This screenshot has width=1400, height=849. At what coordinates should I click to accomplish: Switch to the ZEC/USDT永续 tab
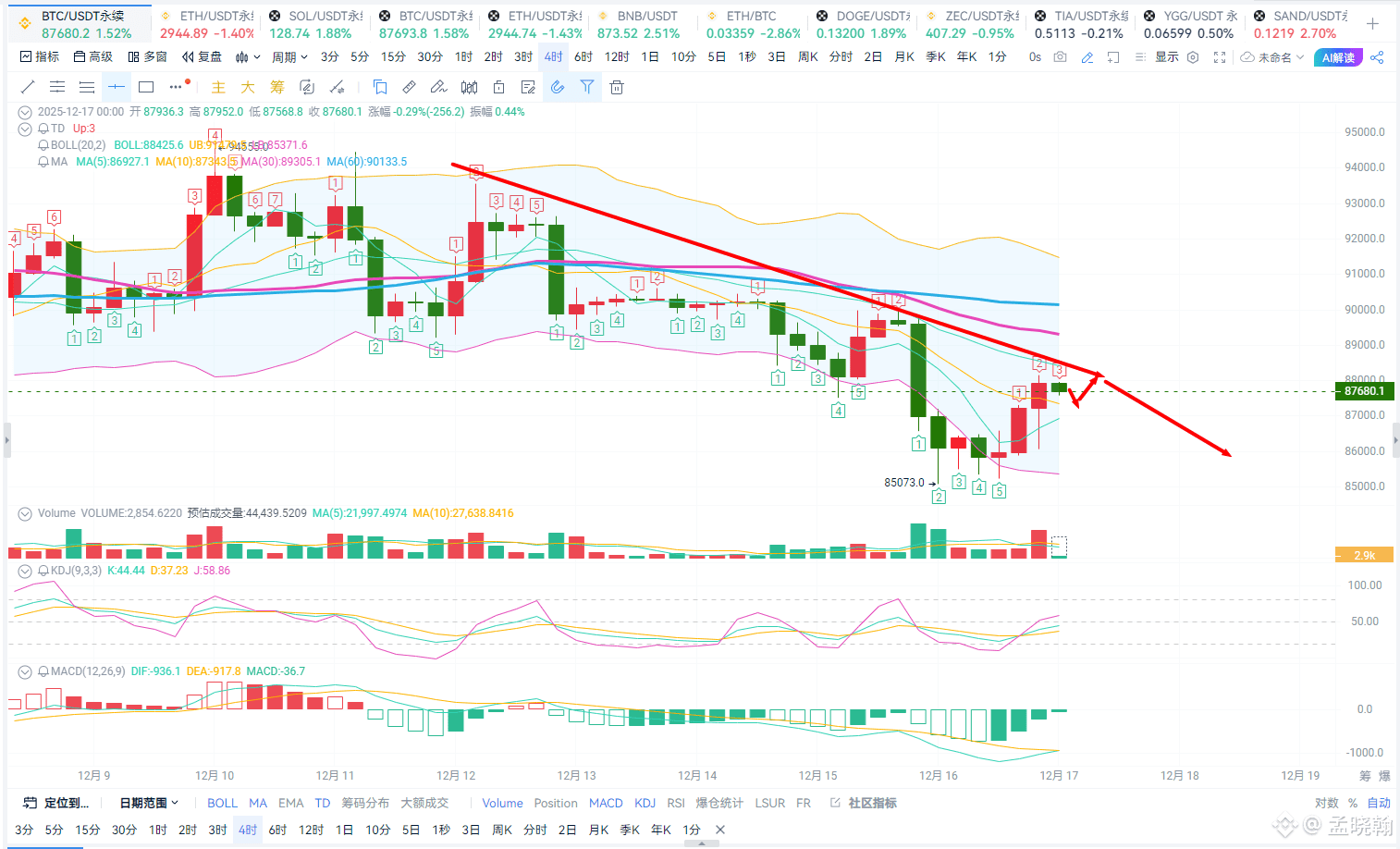point(971,25)
